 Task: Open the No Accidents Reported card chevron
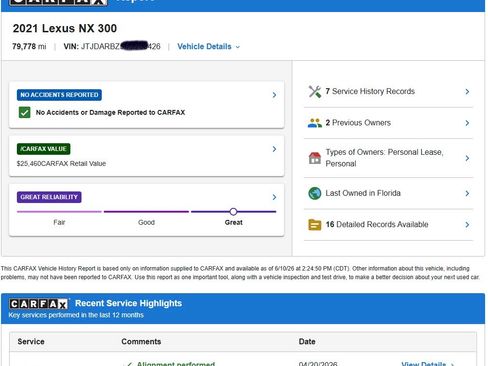pos(274,95)
